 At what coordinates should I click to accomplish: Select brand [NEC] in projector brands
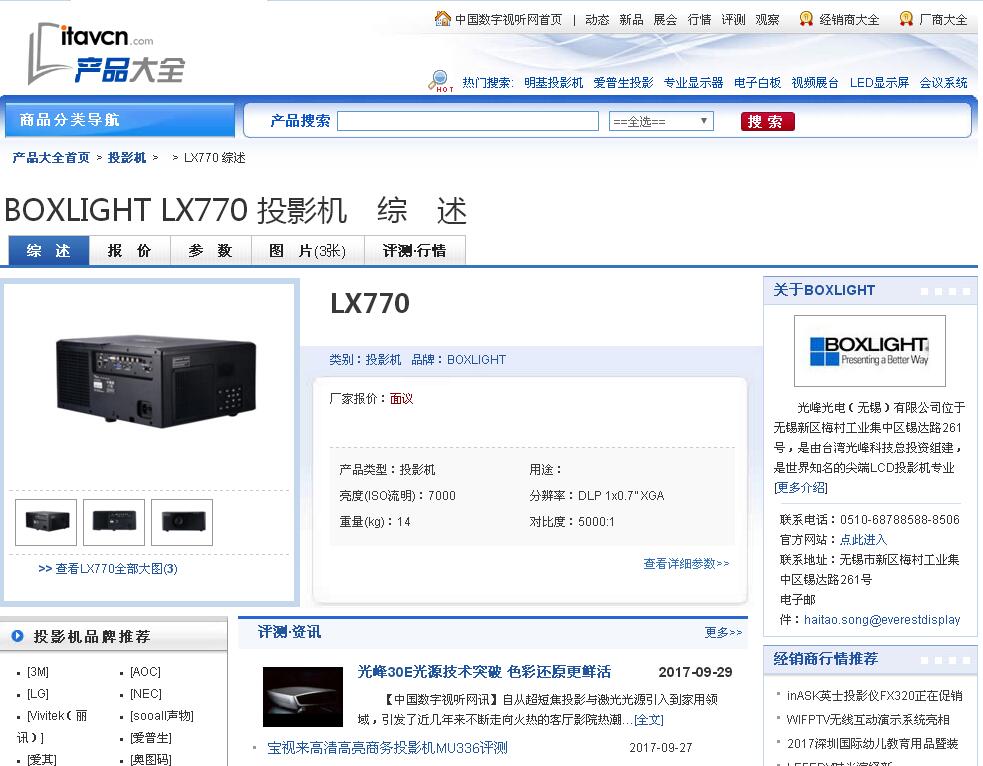tap(146, 694)
